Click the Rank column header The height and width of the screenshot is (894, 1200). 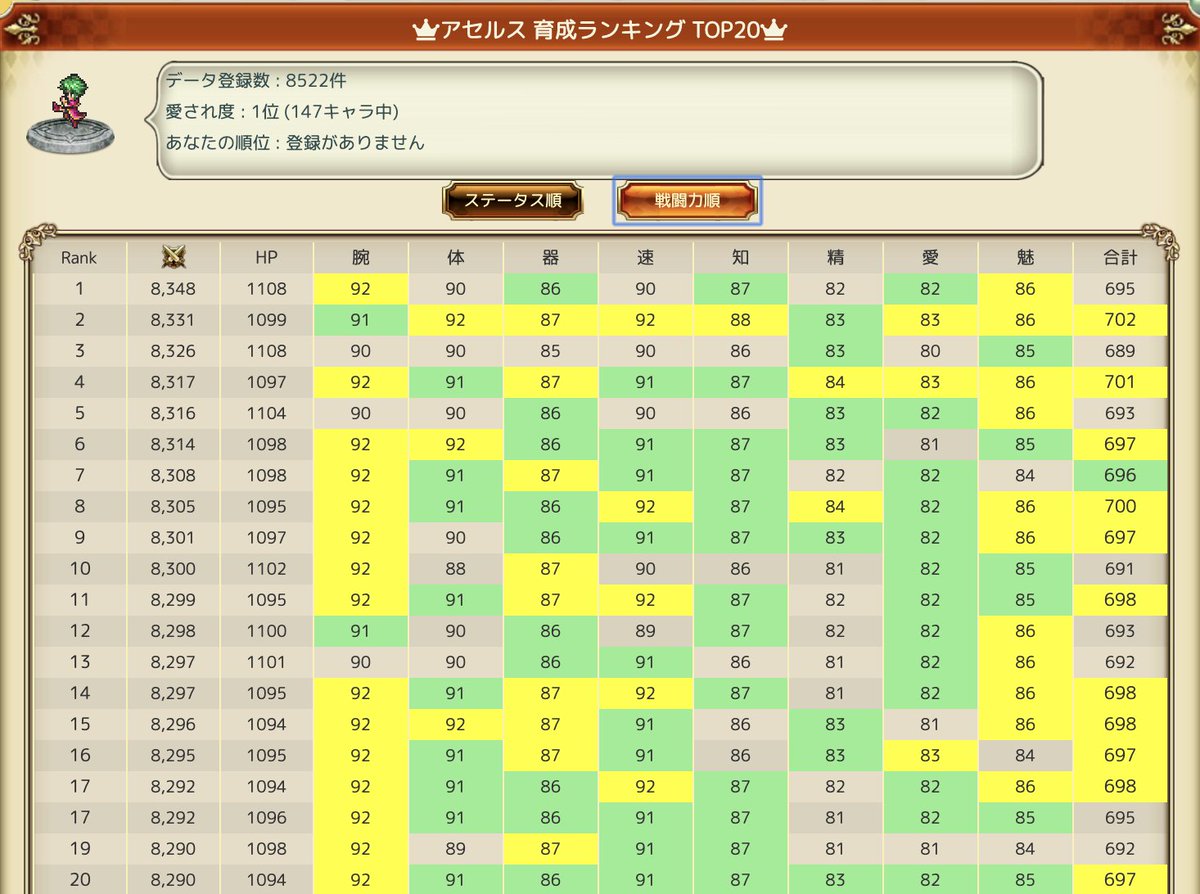tap(79, 257)
